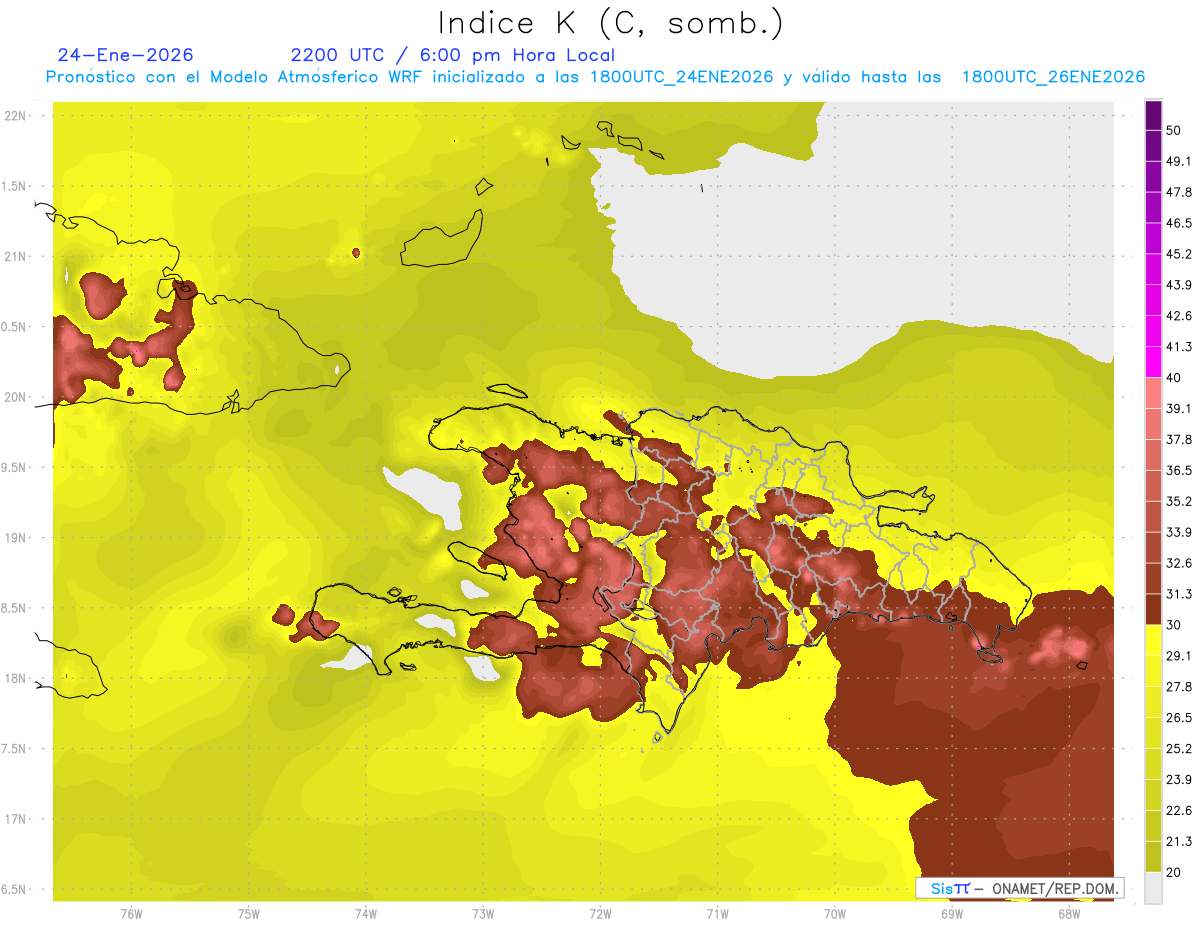Image resolution: width=1200 pixels, height=927 pixels.
Task: Click the '74W' longitude axis label
Action: point(365,913)
